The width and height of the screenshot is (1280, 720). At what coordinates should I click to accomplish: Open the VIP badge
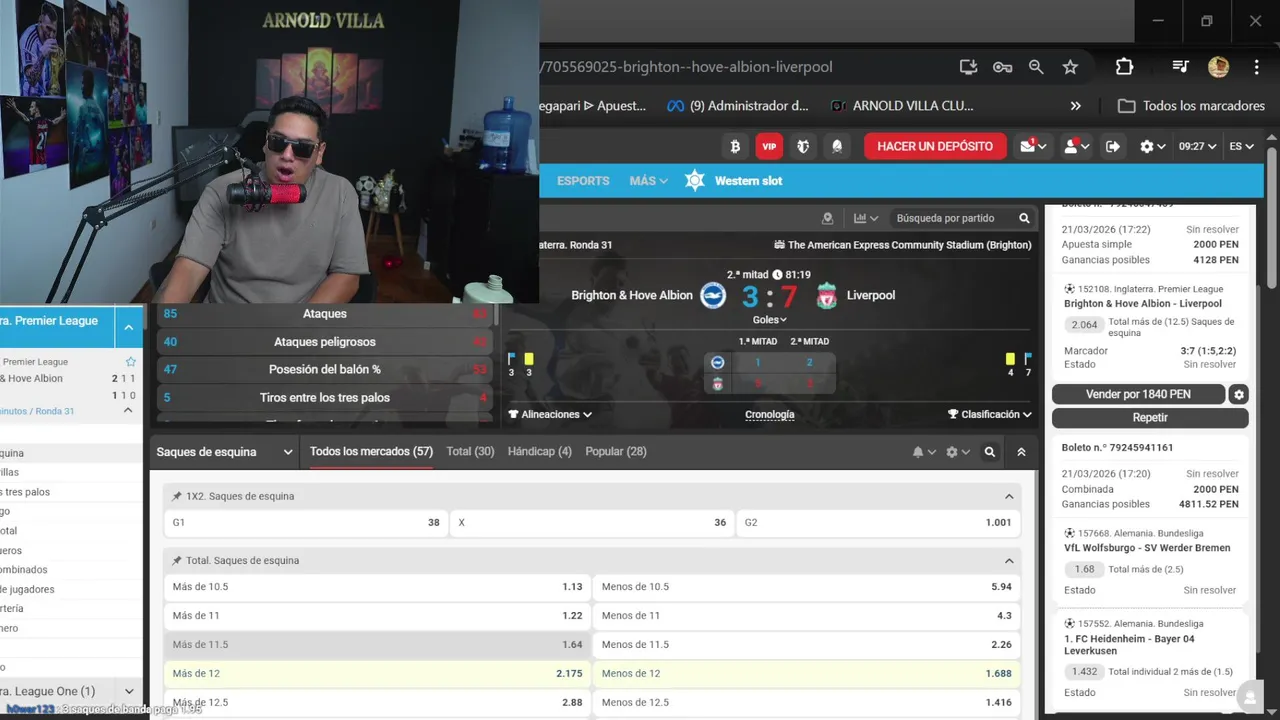pos(769,146)
